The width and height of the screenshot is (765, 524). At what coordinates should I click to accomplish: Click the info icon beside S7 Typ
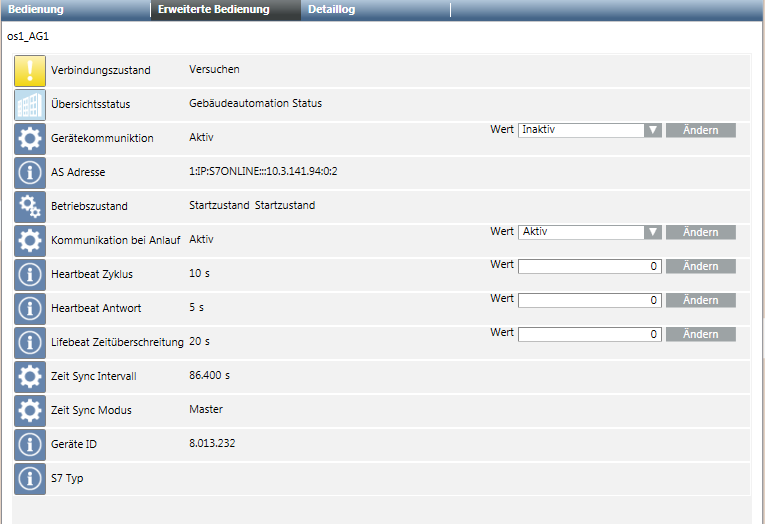[x=30, y=478]
